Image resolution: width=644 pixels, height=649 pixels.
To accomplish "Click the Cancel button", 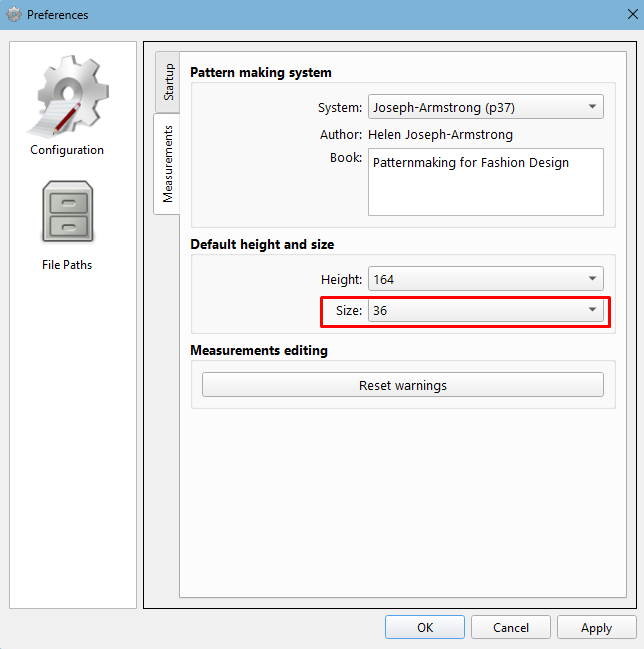I will 511,627.
